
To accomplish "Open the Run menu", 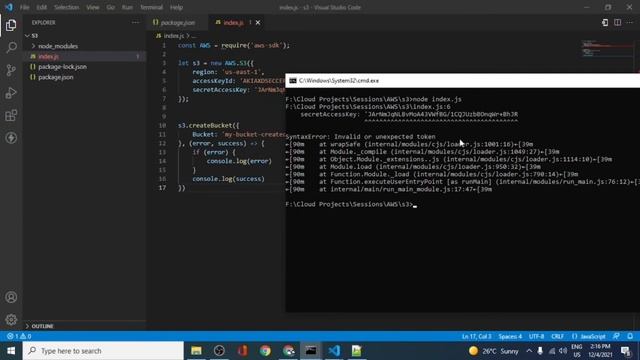I will point(127,7).
